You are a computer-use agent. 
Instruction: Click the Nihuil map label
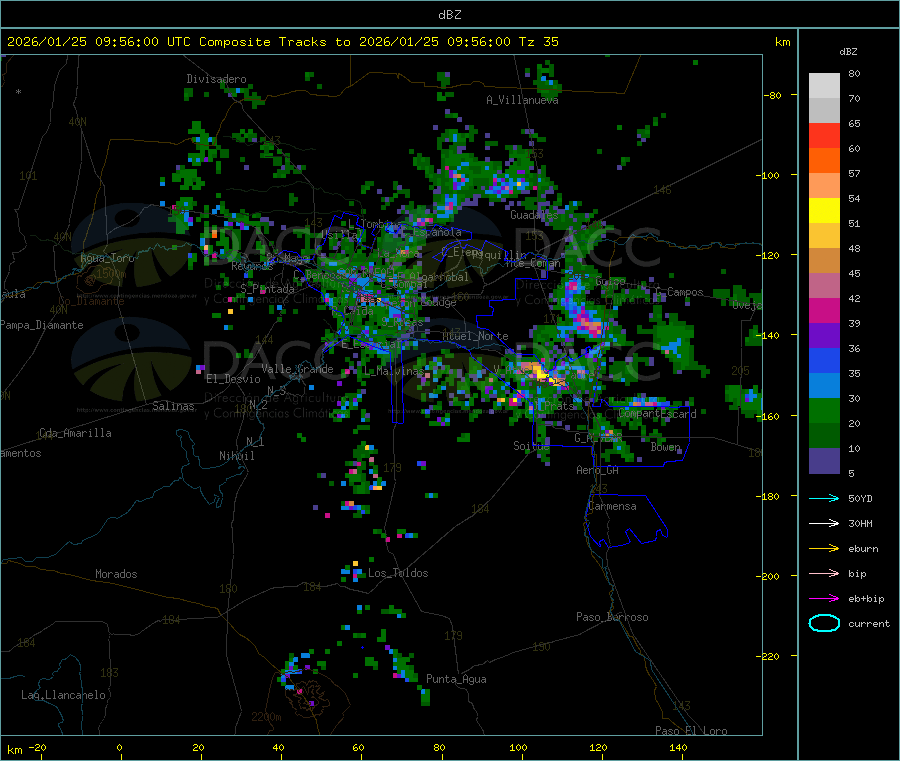[x=236, y=456]
